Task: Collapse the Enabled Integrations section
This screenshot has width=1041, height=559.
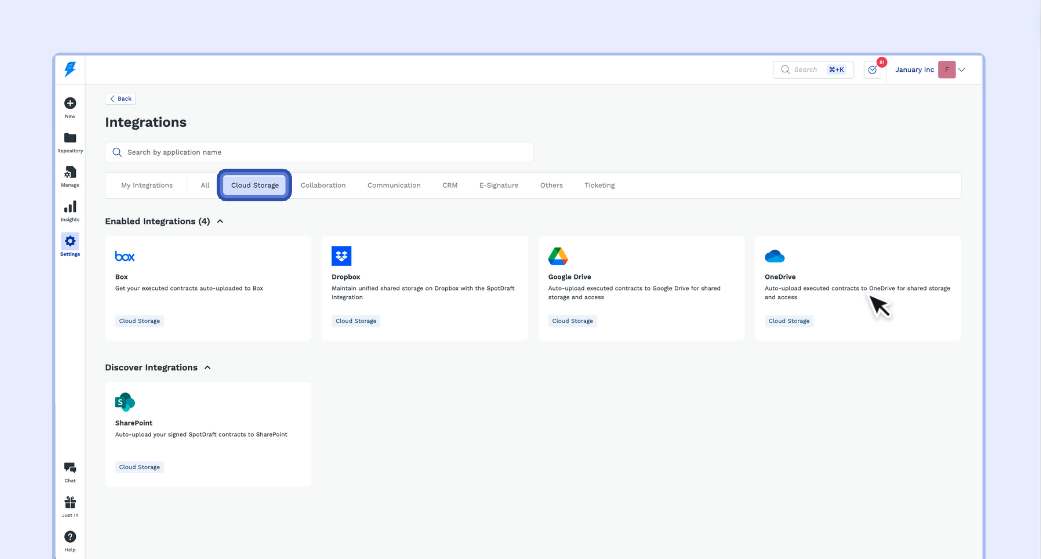Action: (220, 221)
